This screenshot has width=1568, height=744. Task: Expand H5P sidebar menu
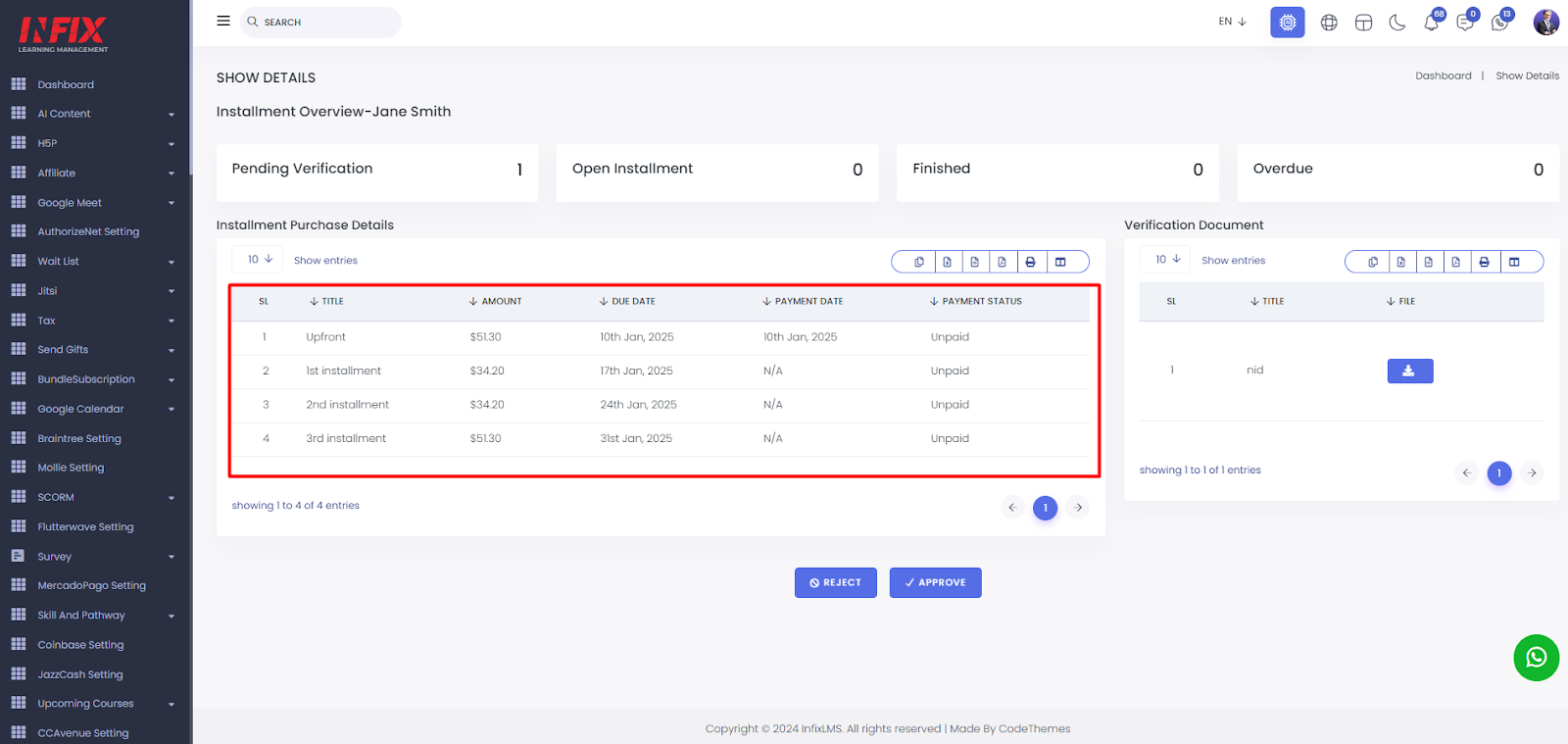click(94, 143)
